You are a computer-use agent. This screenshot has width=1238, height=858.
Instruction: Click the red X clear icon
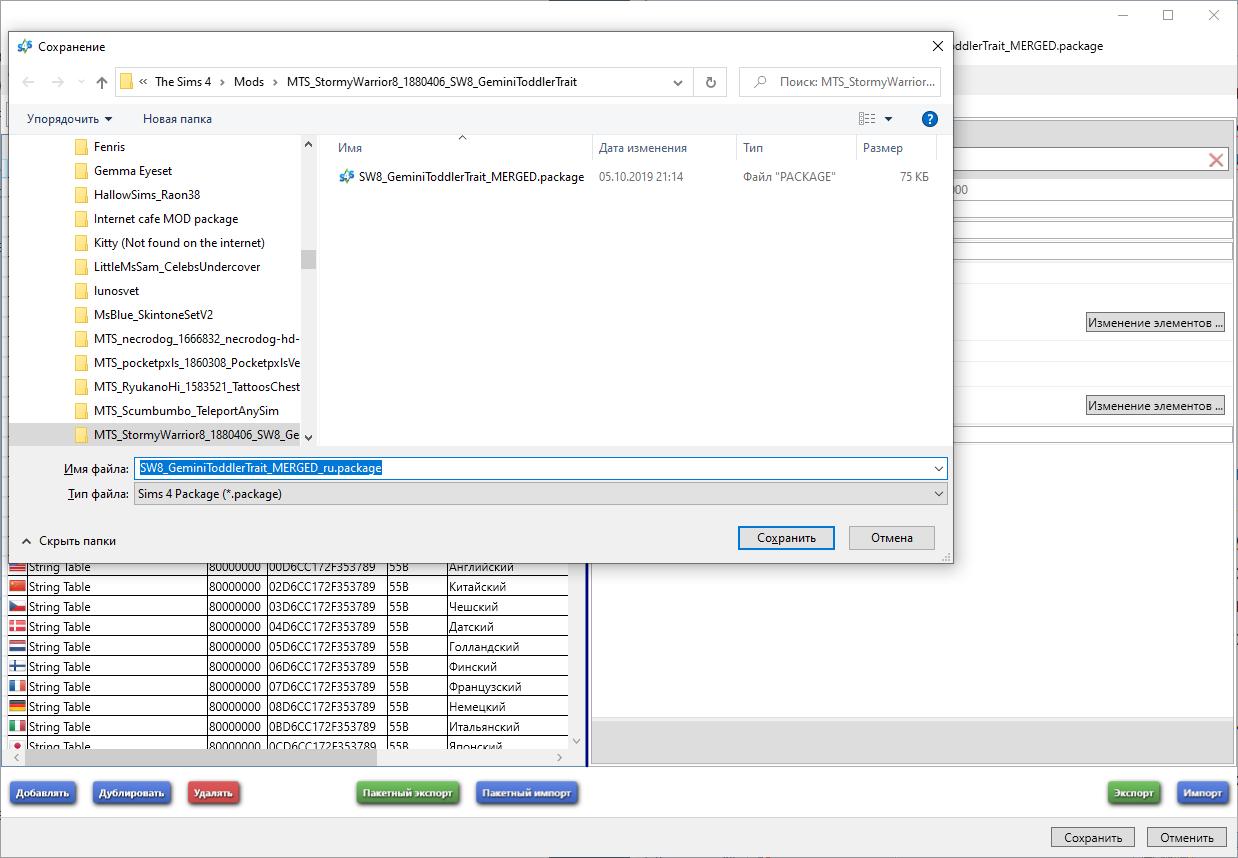[1216, 160]
